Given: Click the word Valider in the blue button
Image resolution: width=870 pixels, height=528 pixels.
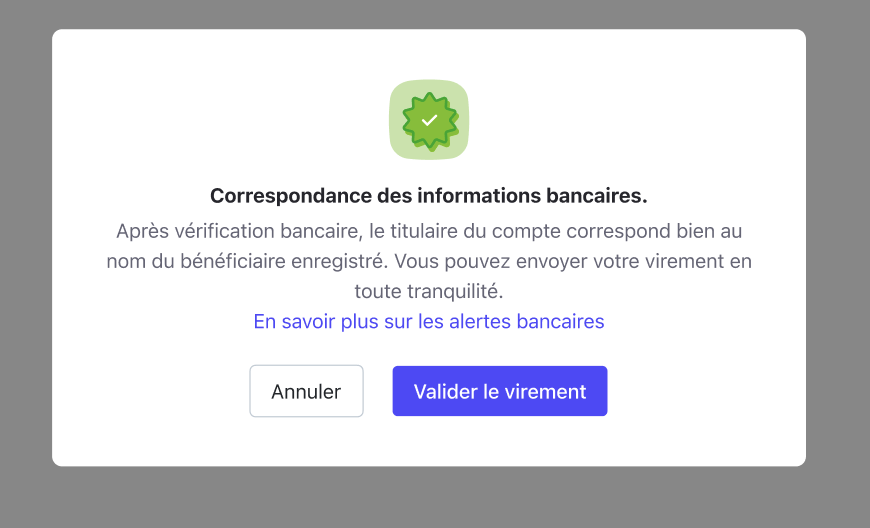Looking at the screenshot, I should tap(444, 392).
